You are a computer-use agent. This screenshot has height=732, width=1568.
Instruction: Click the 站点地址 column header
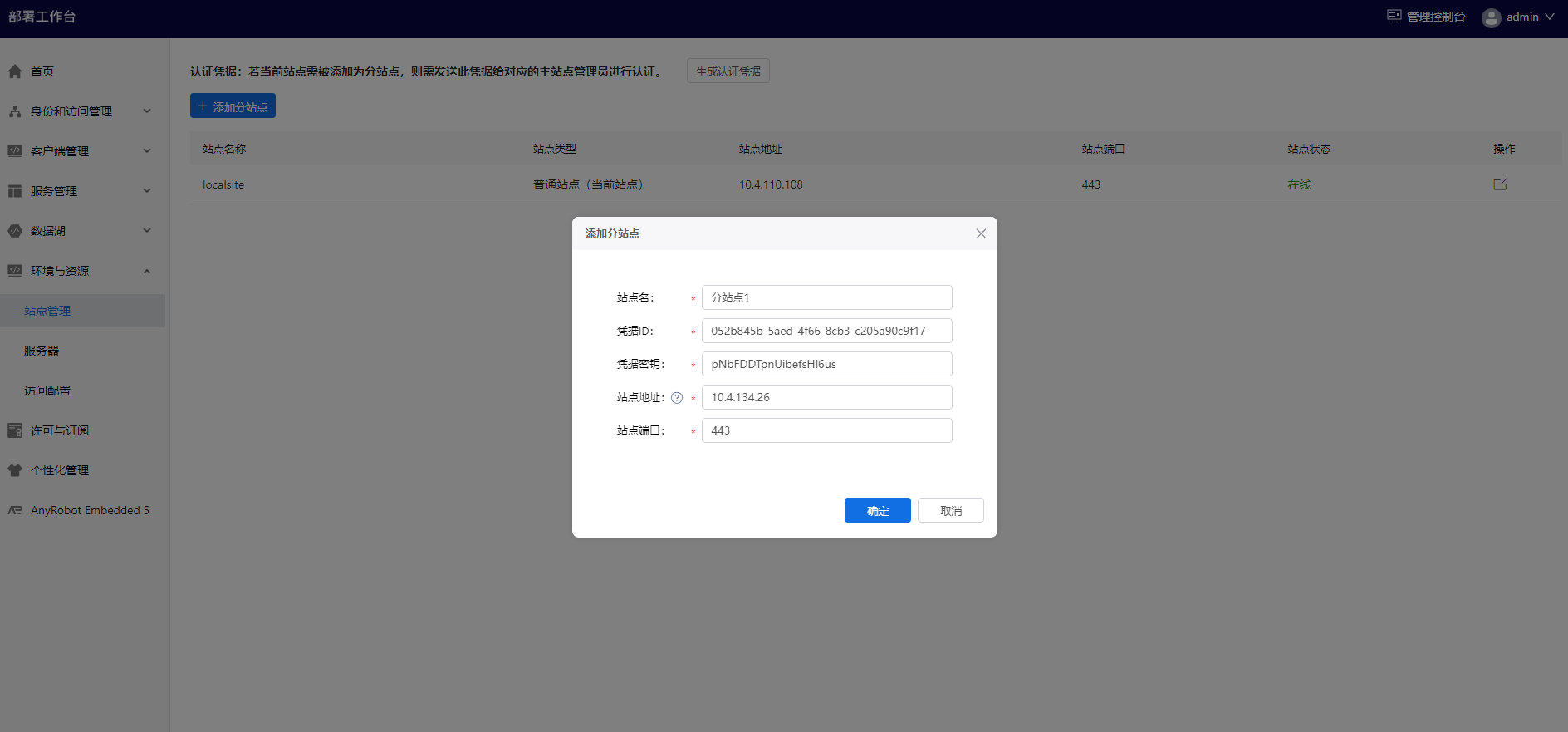[x=761, y=149]
